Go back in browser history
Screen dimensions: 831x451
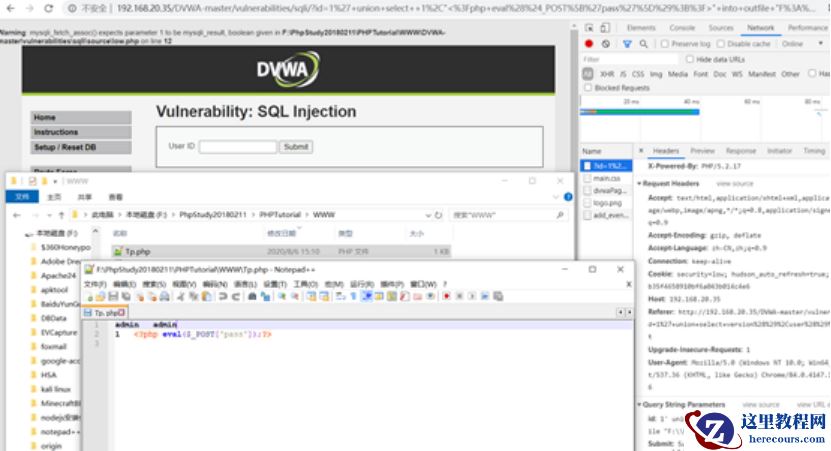click(x=10, y=8)
